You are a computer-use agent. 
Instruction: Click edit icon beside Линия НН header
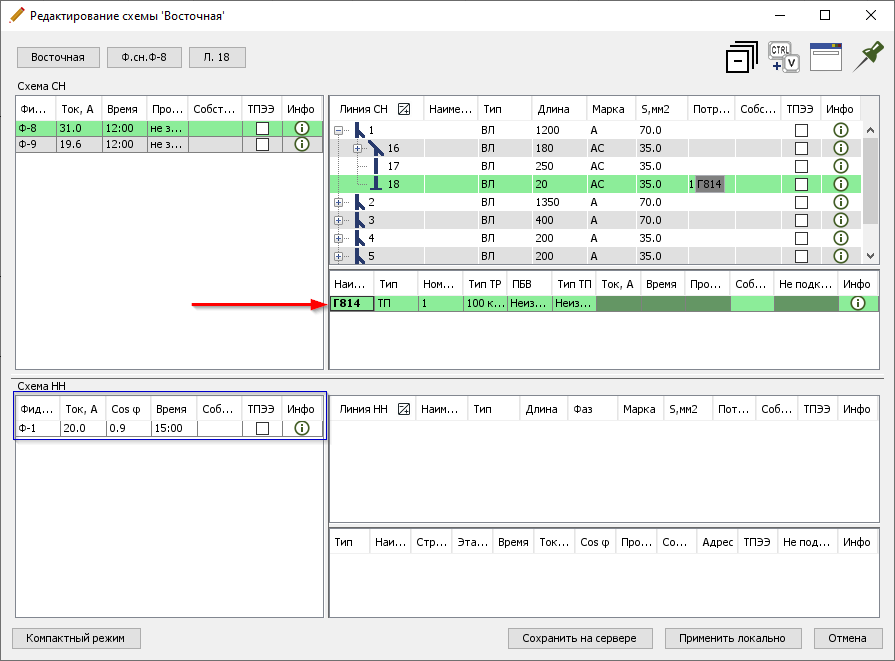(404, 409)
